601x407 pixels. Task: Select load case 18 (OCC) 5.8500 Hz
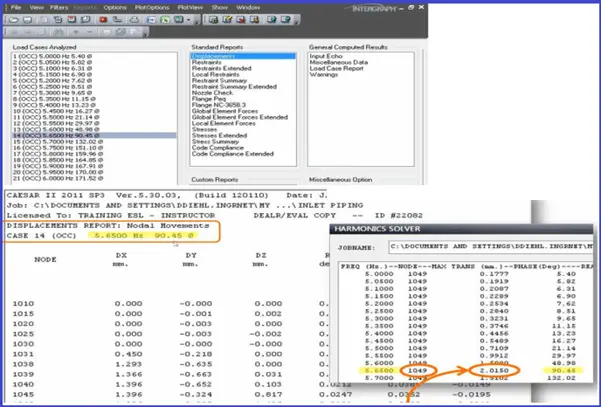coord(94,160)
